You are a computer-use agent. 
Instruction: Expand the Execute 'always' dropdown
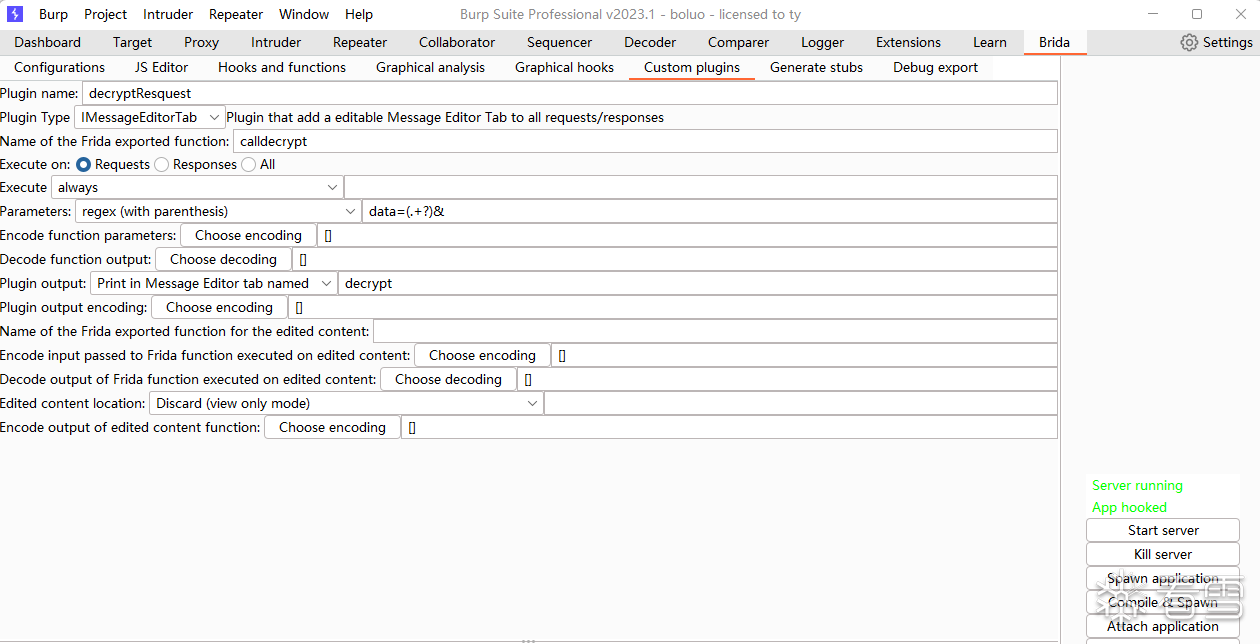pos(197,187)
